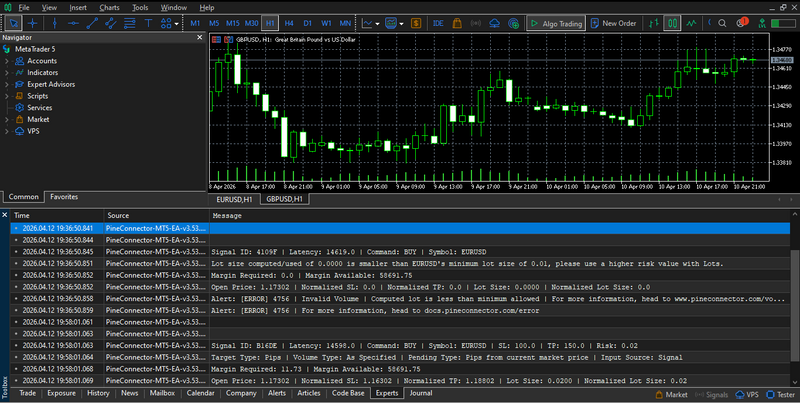
Task: Open the Favorites navigator tab
Action: click(64, 196)
